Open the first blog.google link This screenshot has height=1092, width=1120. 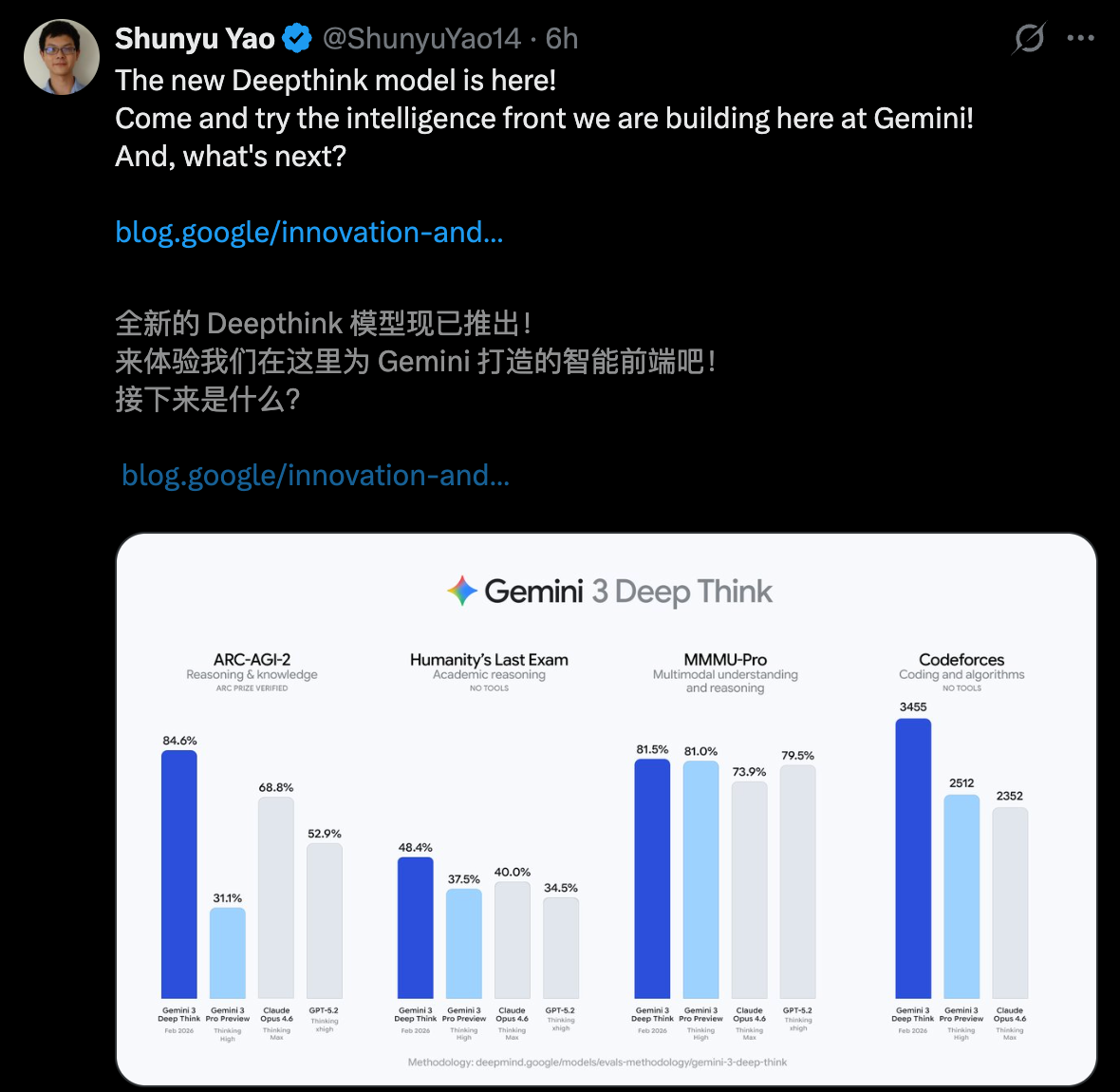[308, 232]
